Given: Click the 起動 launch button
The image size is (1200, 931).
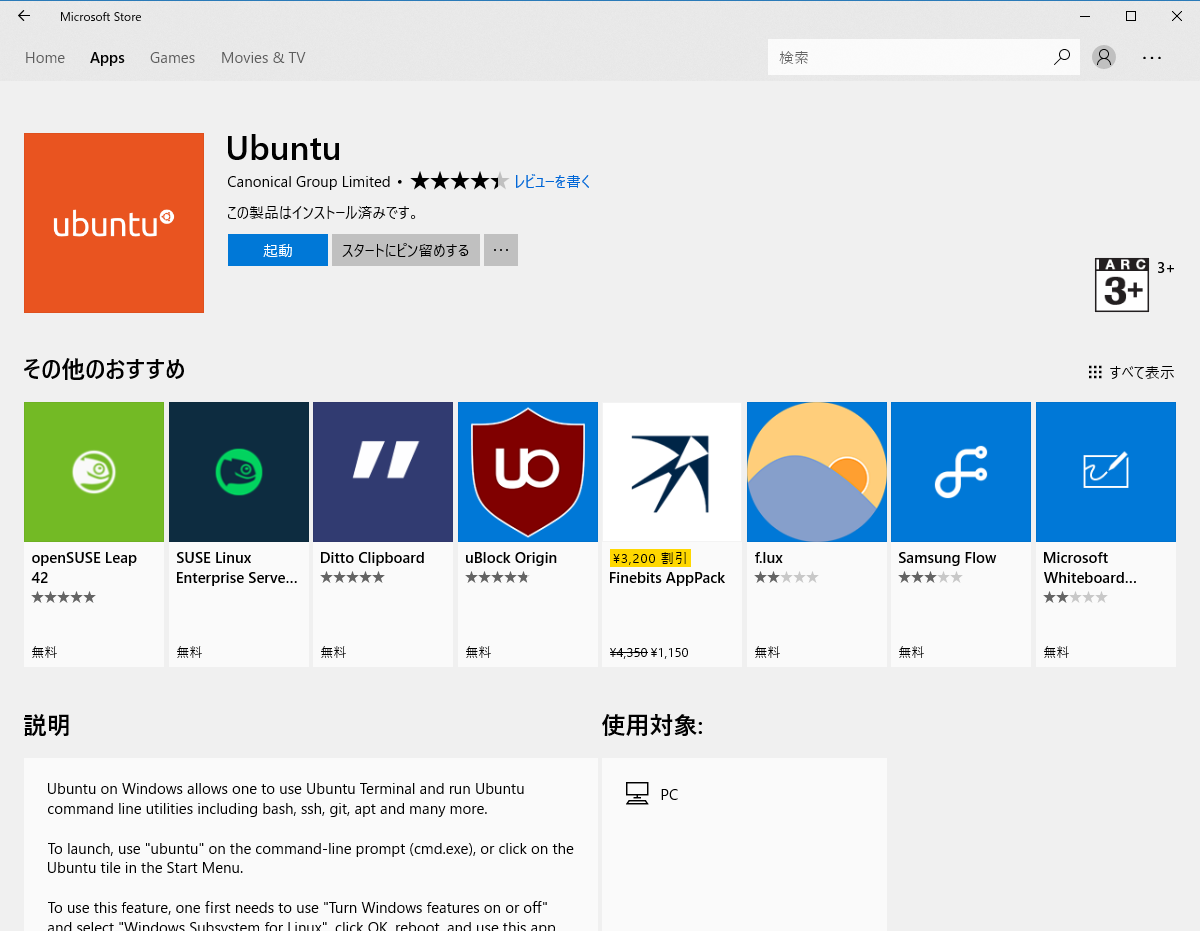Looking at the screenshot, I should (x=277, y=249).
